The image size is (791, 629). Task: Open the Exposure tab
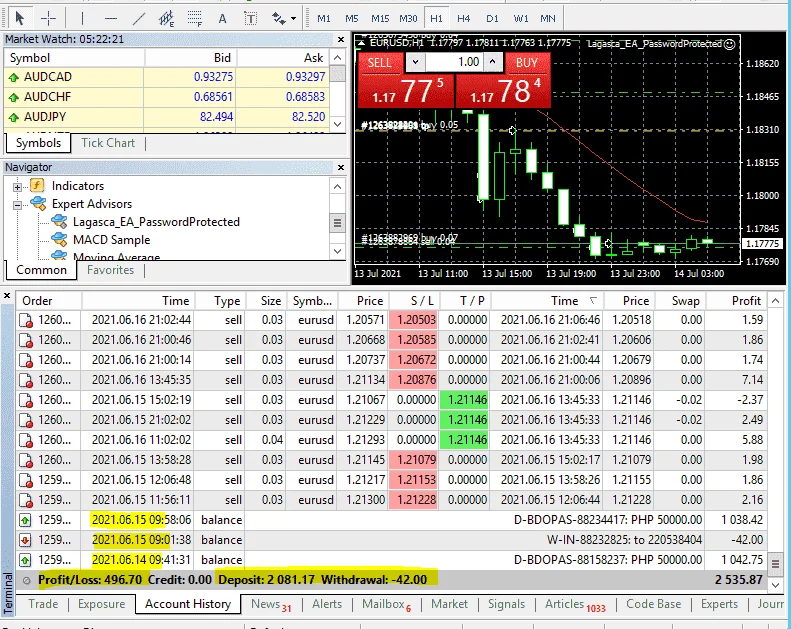click(101, 604)
